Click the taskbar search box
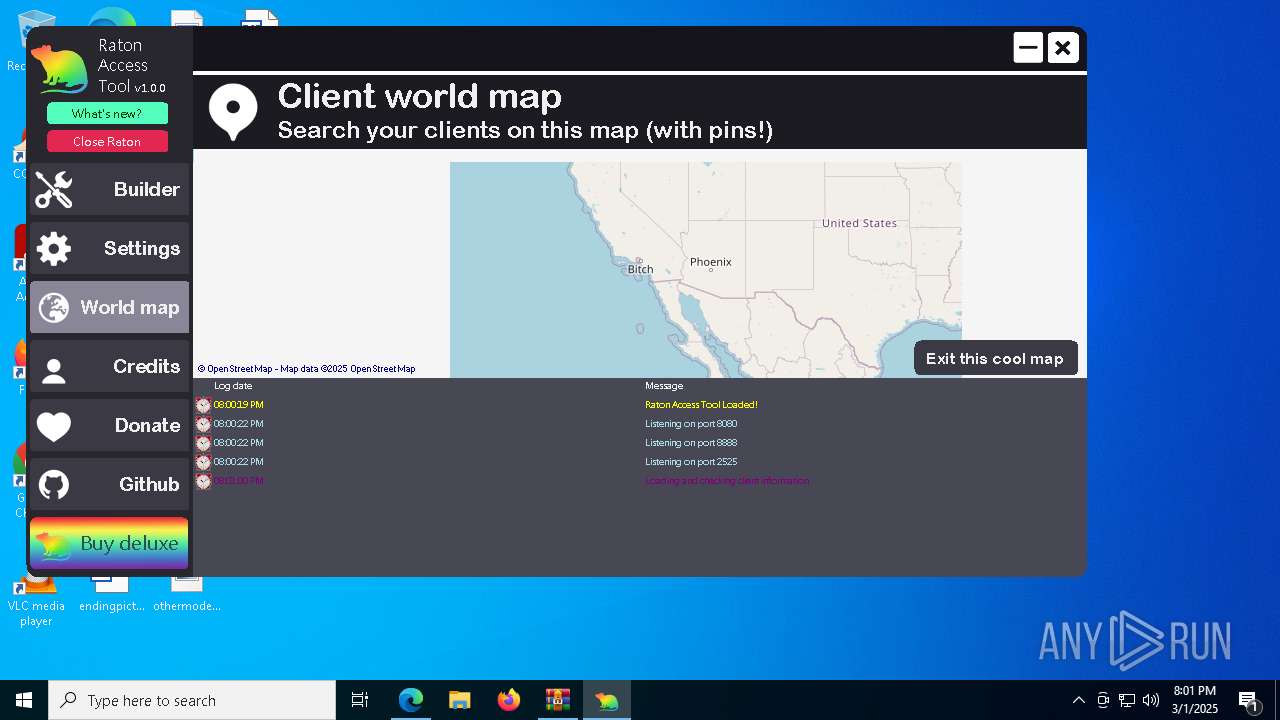Screen dimensions: 1280x720 point(192,700)
